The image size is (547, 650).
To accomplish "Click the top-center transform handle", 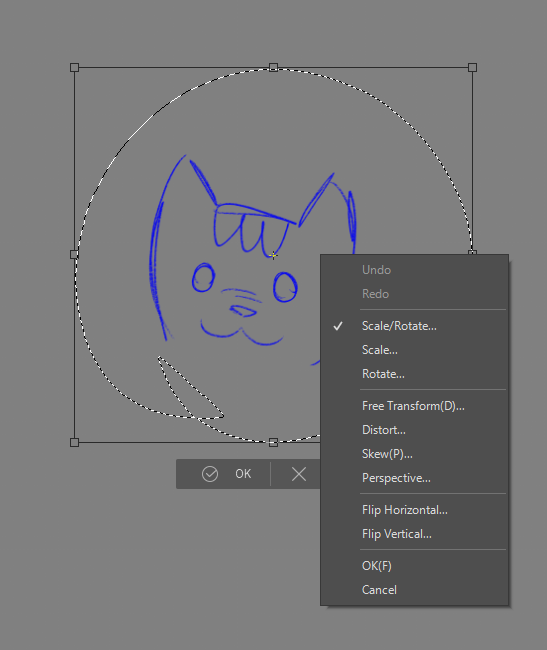I will pyautogui.click(x=274, y=68).
